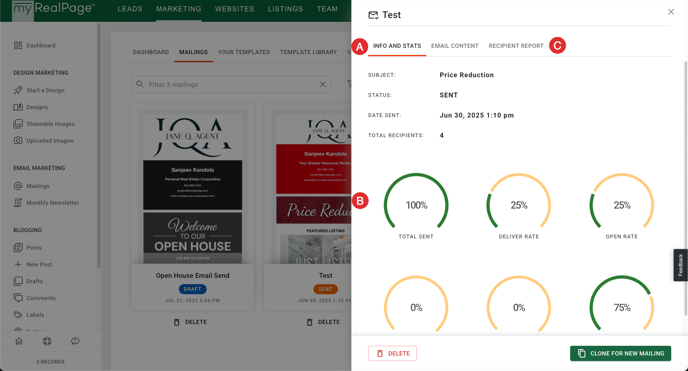Screen dimensions: 688x371
Task: Clear the mailings filter with the X
Action: pos(322,84)
